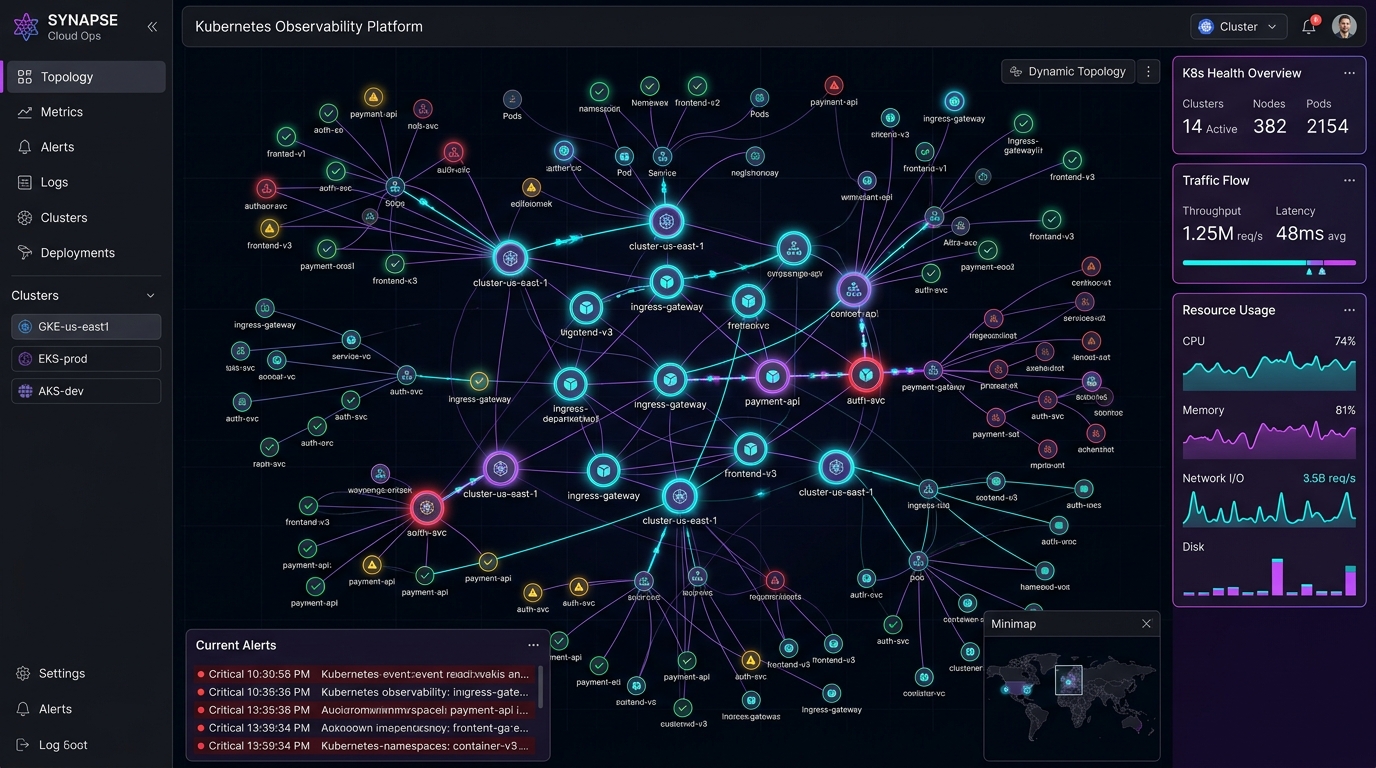
Task: Open Current Alerts panel options menu
Action: (x=533, y=645)
